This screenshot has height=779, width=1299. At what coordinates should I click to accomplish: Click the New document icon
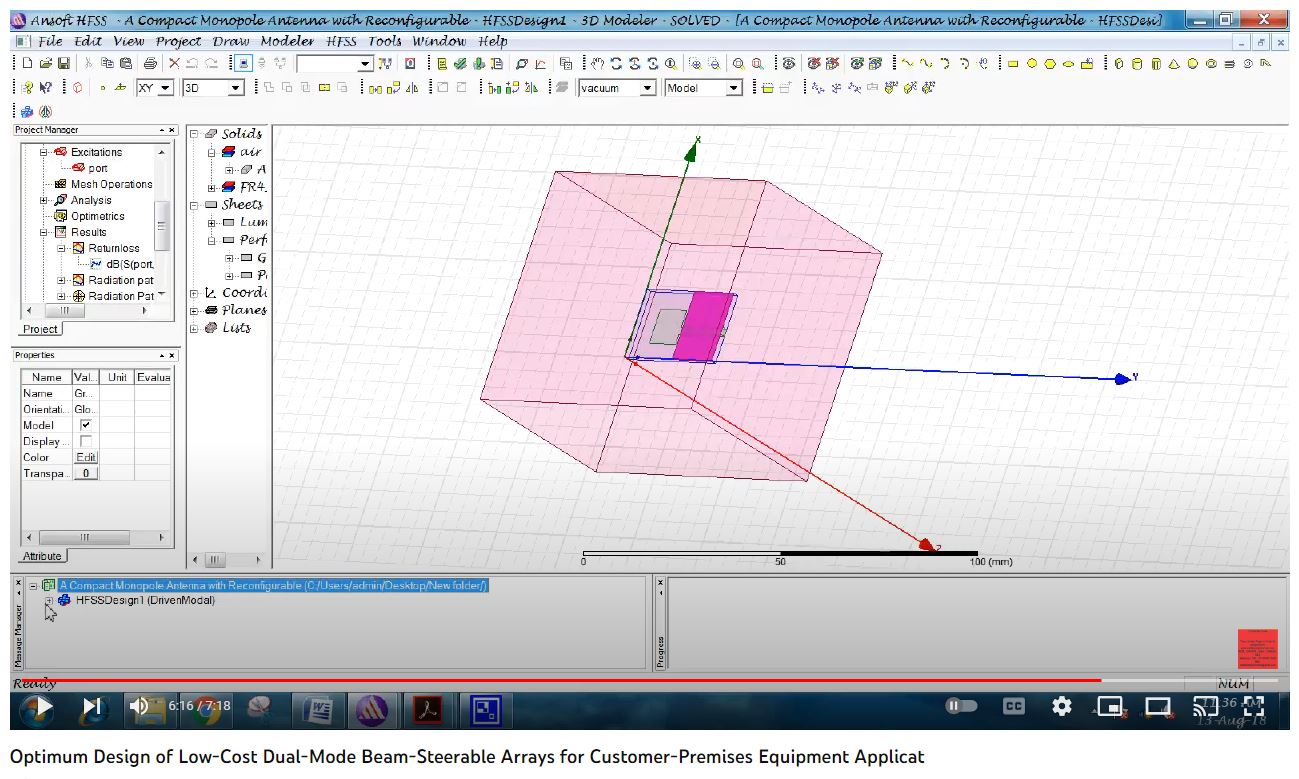[28, 64]
